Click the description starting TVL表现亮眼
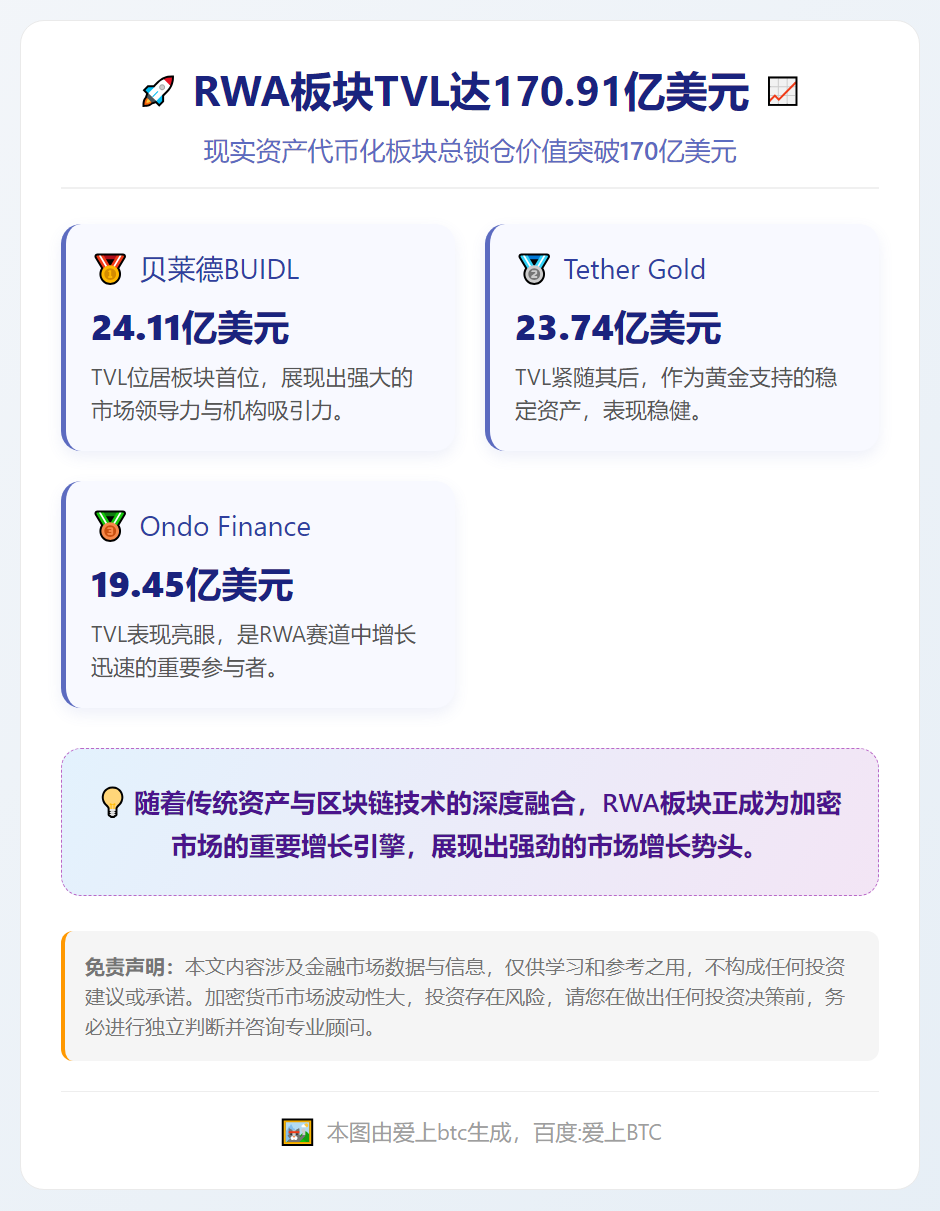The image size is (940, 1211). [x=253, y=651]
